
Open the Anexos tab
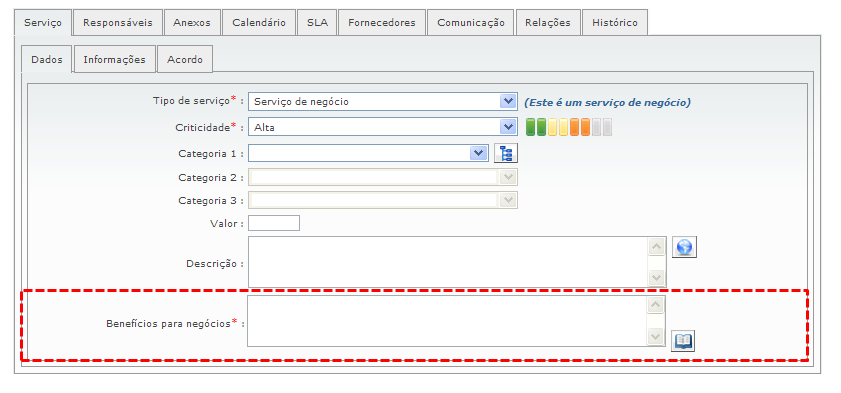(x=192, y=23)
